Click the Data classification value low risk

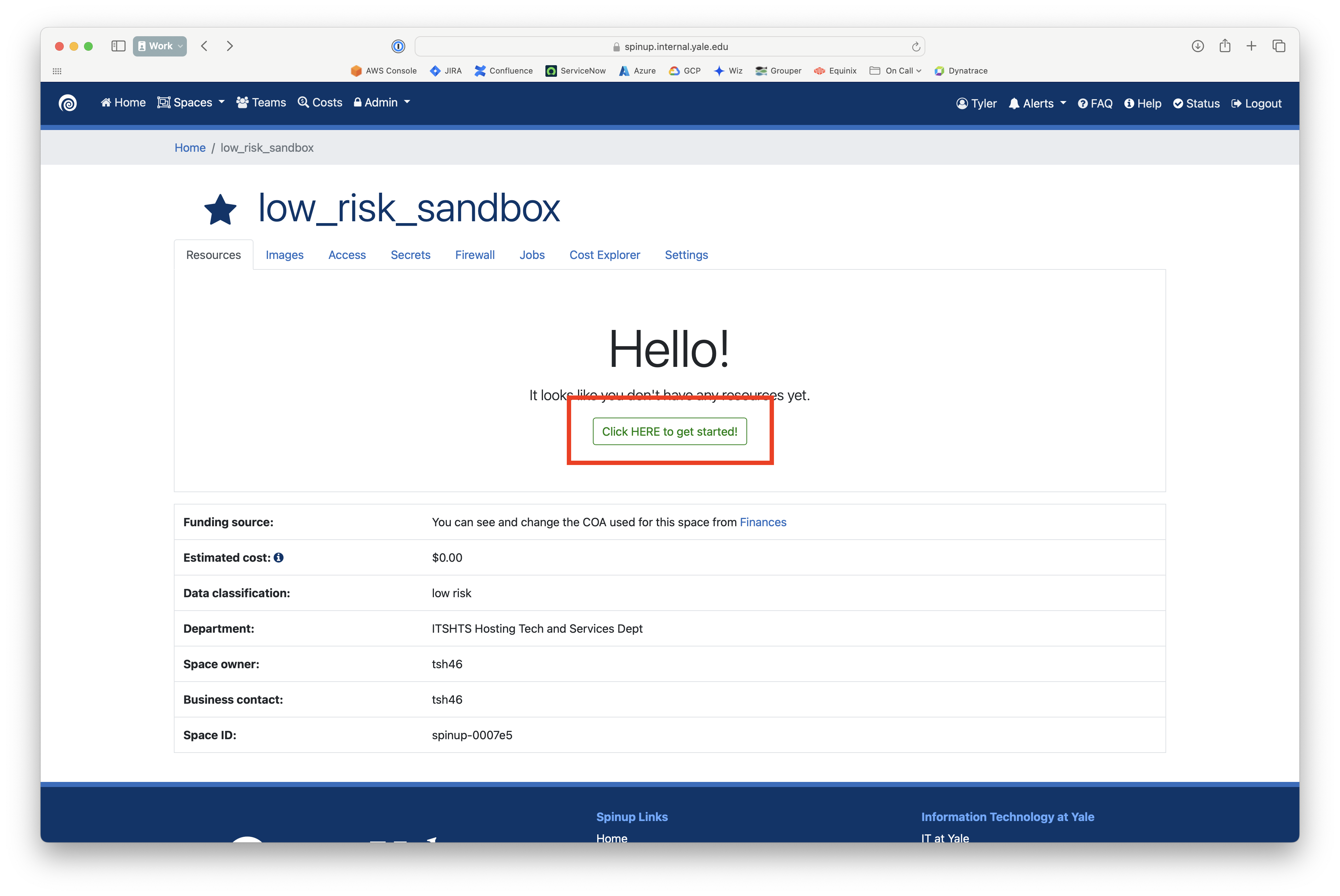(451, 593)
